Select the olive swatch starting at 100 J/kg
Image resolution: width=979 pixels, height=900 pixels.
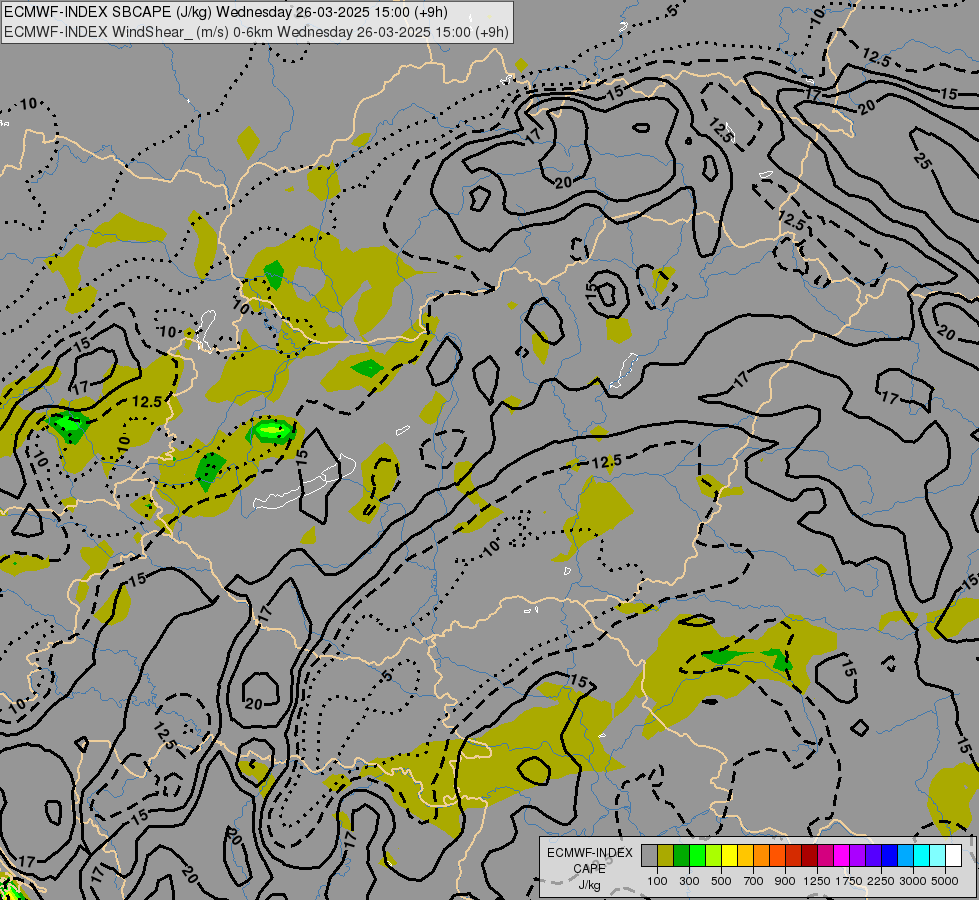coord(666,856)
